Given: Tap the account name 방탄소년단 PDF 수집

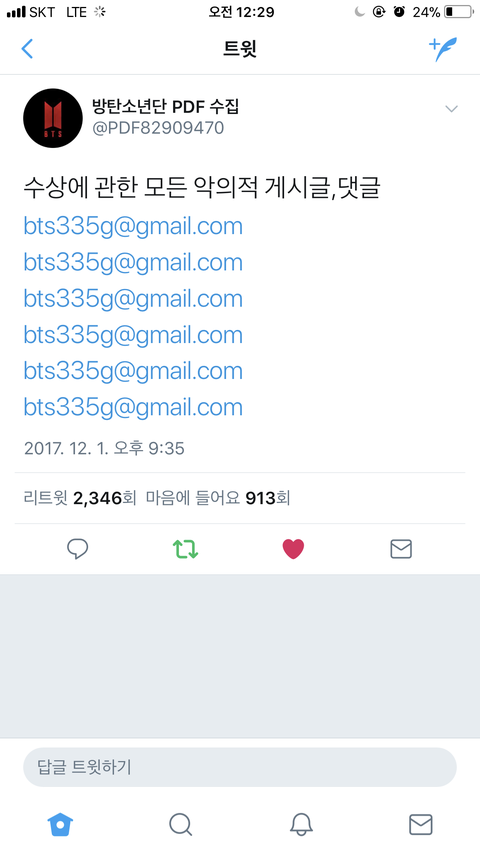Looking at the screenshot, I should (165, 106).
